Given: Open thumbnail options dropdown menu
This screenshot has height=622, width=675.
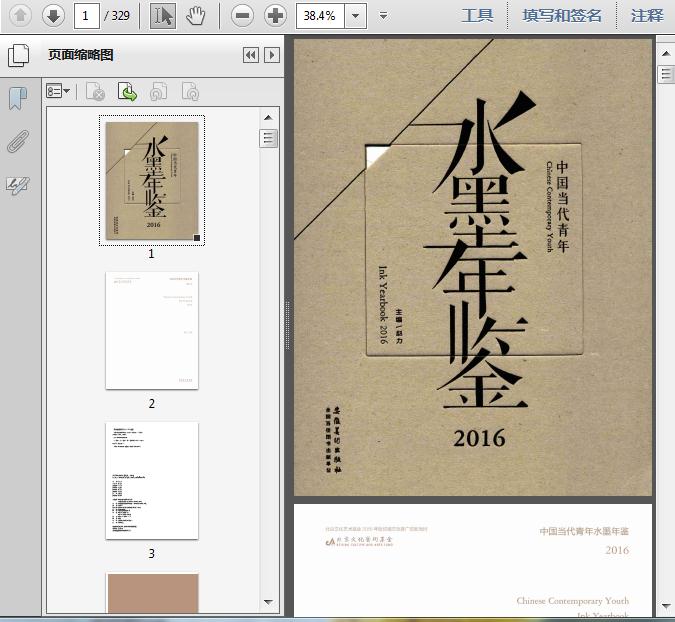Looking at the screenshot, I should tap(58, 91).
